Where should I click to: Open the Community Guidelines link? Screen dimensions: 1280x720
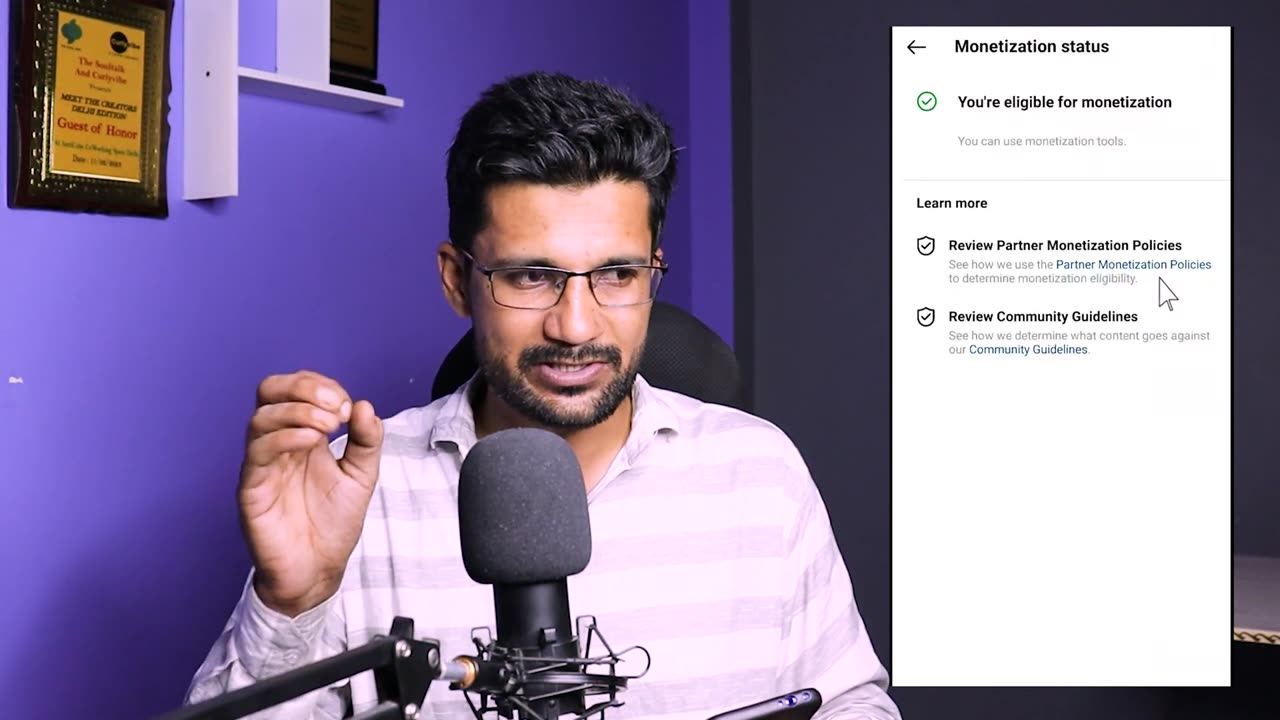tap(1028, 350)
